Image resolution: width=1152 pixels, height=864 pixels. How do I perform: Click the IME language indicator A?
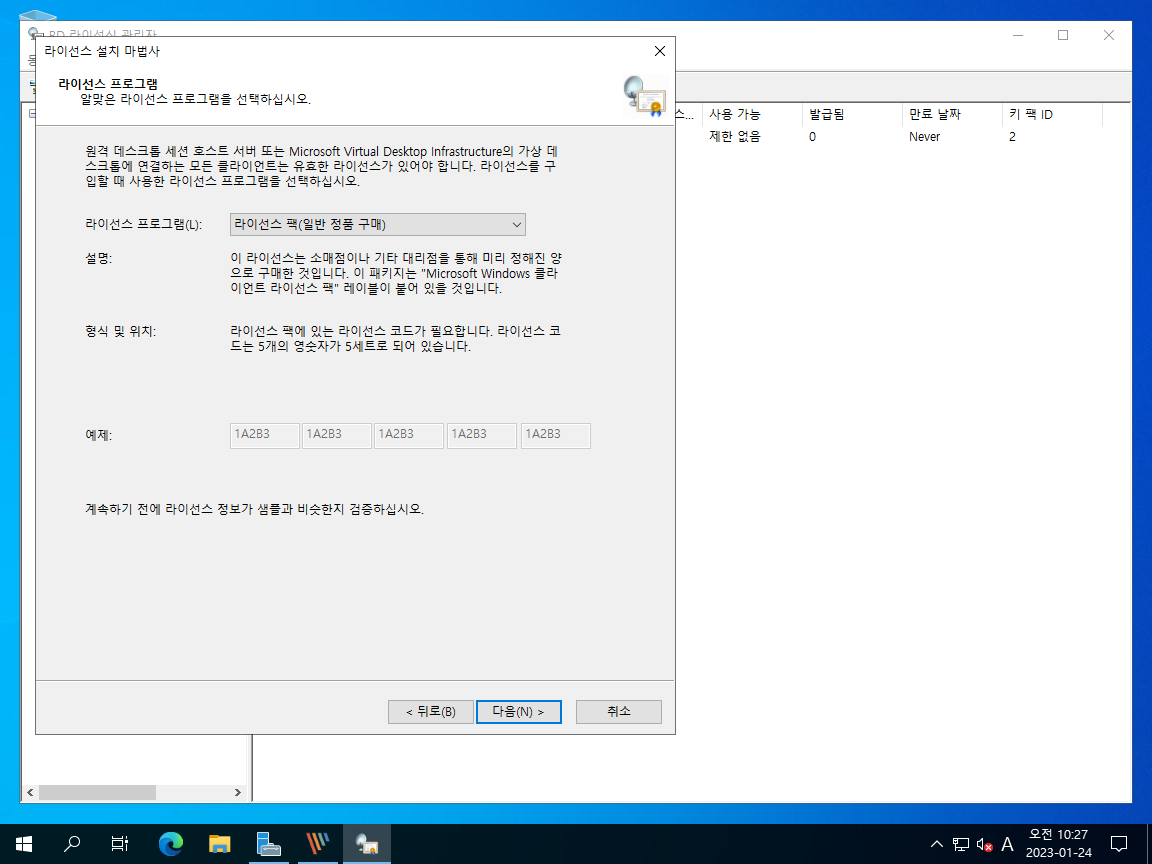pyautogui.click(x=1008, y=844)
